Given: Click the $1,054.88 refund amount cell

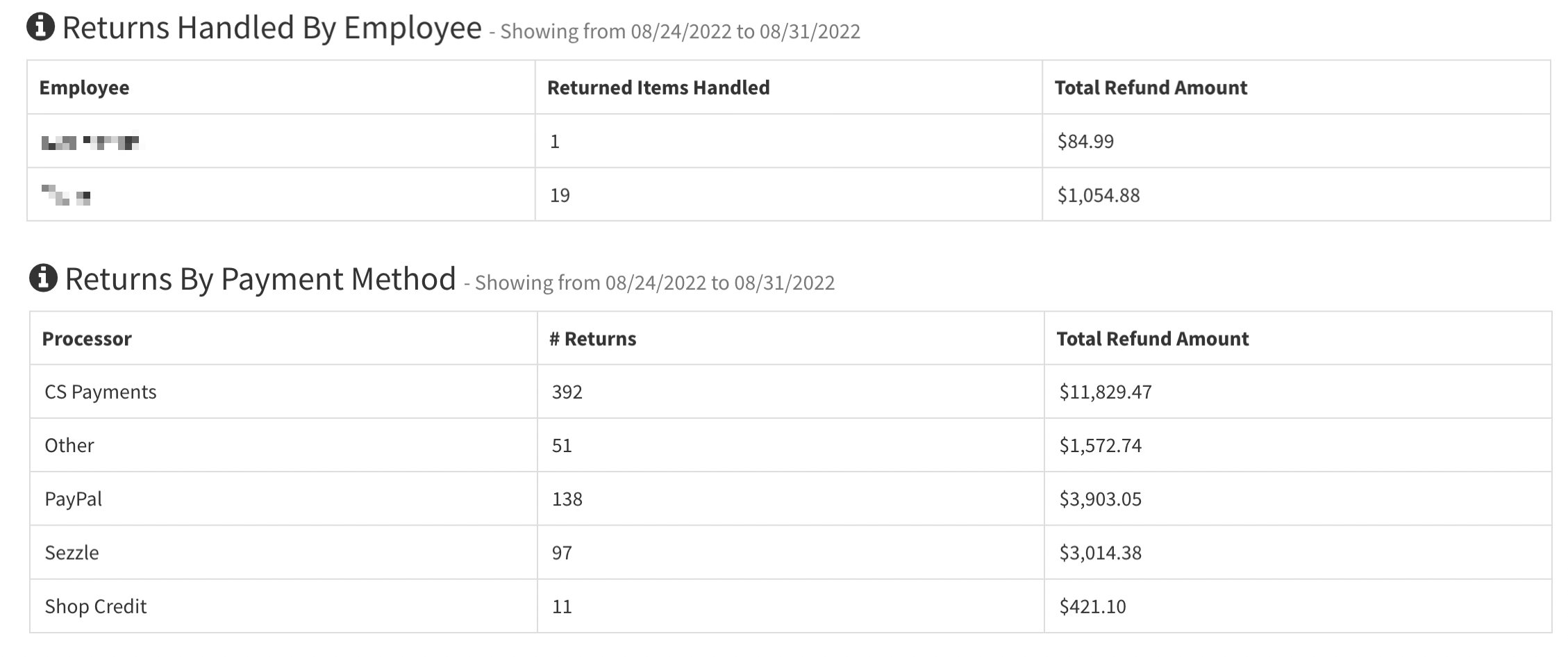Looking at the screenshot, I should coord(1099,195).
